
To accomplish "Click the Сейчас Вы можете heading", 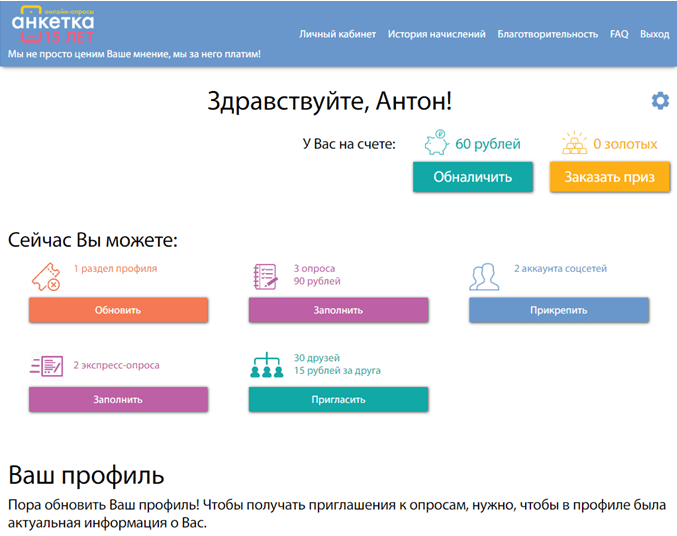I will pos(93,240).
